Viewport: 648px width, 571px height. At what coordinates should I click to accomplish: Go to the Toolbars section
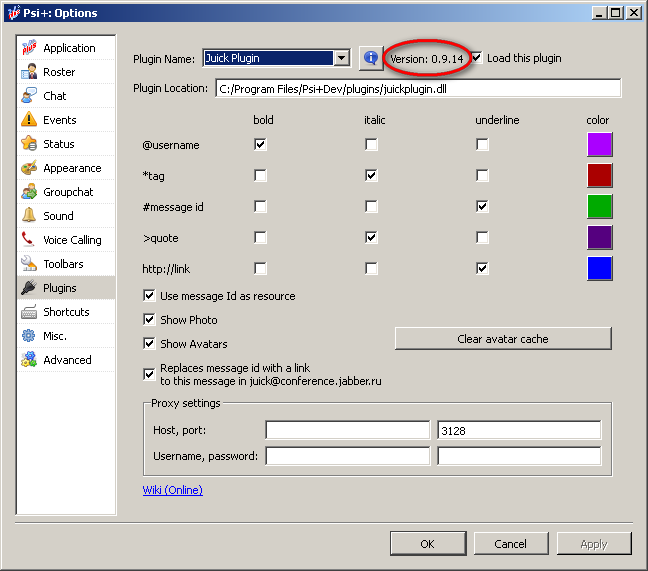click(x=63, y=264)
